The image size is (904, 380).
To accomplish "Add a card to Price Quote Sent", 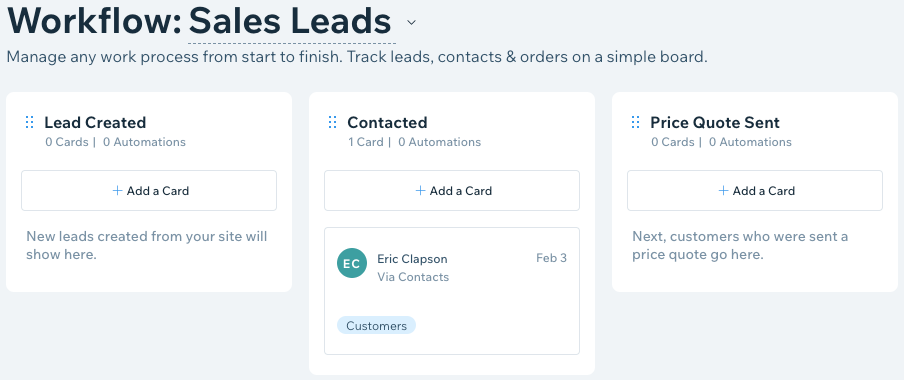I will click(755, 190).
